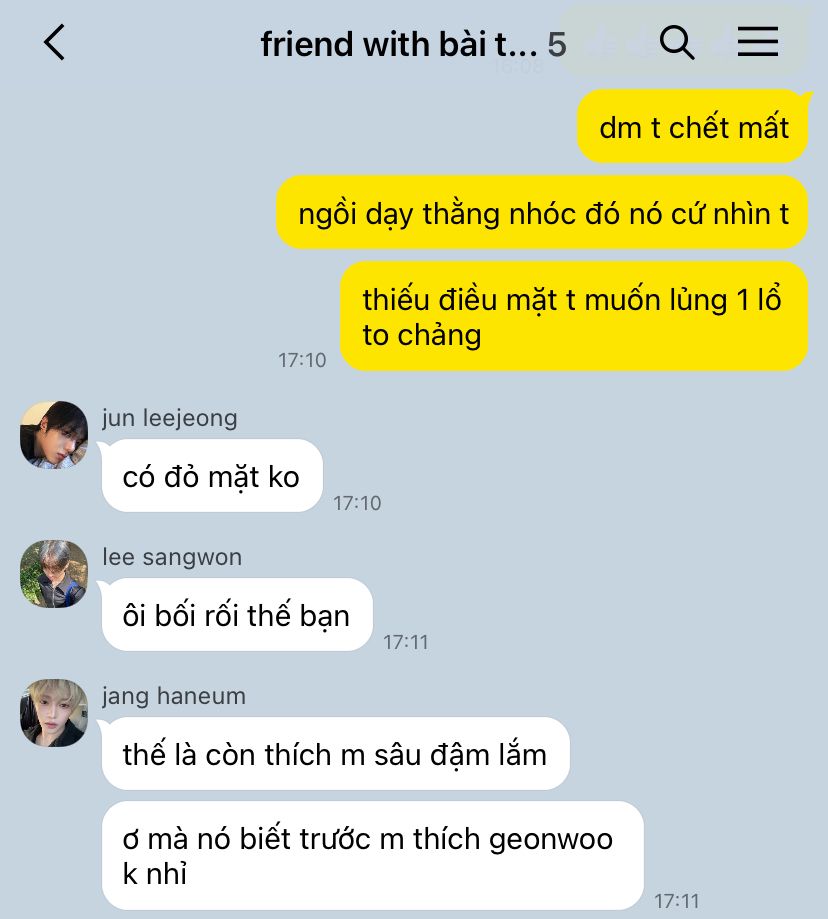
Task: Select the 'thiếu điều mặt t muốn lủng' bubble
Action: [574, 316]
